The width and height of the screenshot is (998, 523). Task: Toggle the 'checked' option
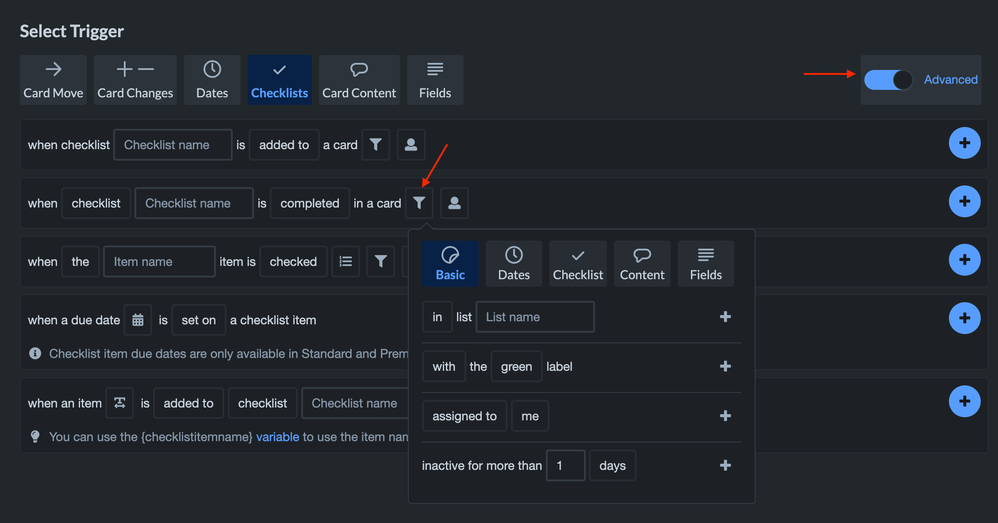tap(293, 262)
